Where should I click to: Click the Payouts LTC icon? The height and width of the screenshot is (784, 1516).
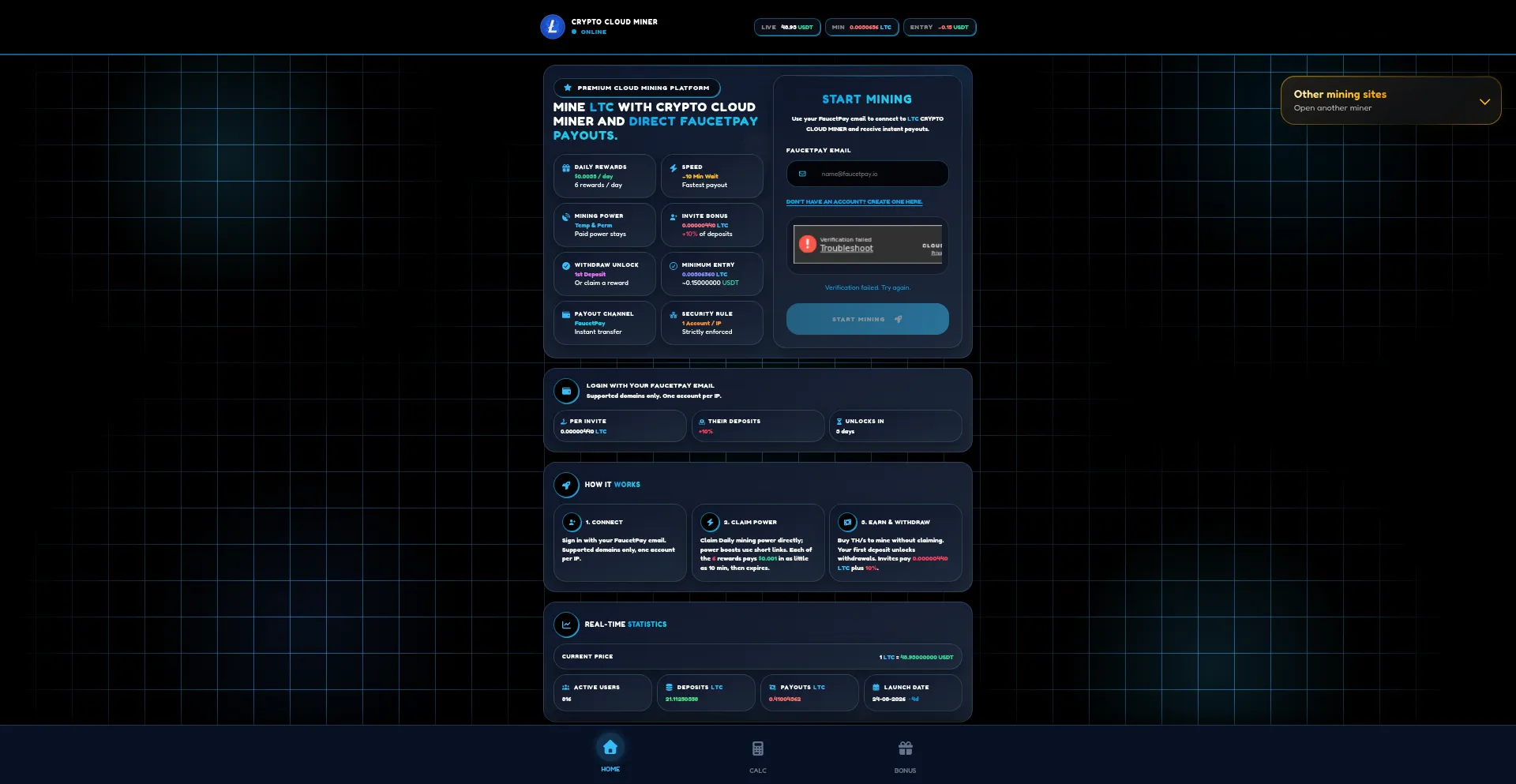tap(773, 688)
